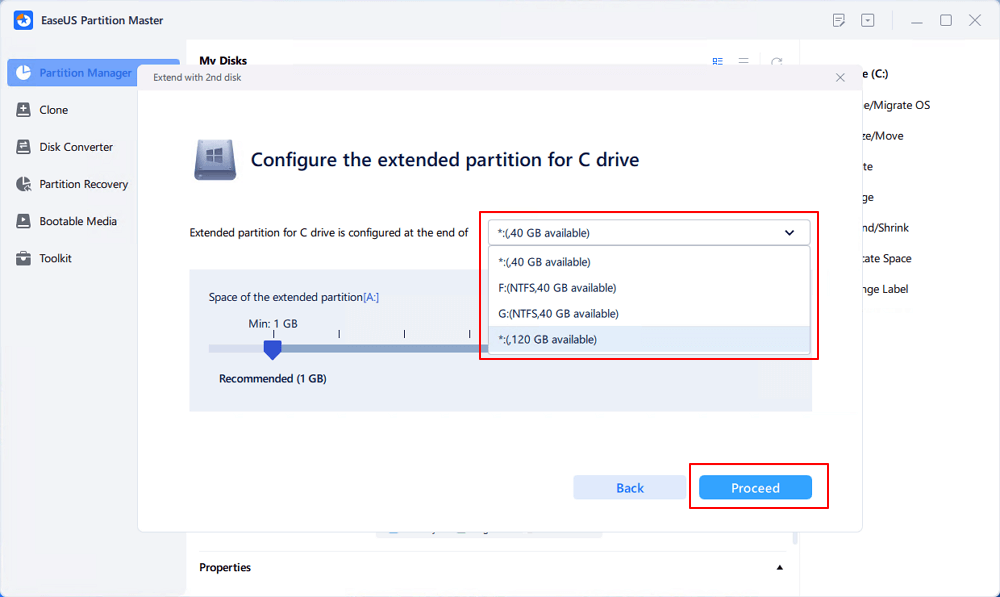Click the Back button

coord(630,488)
